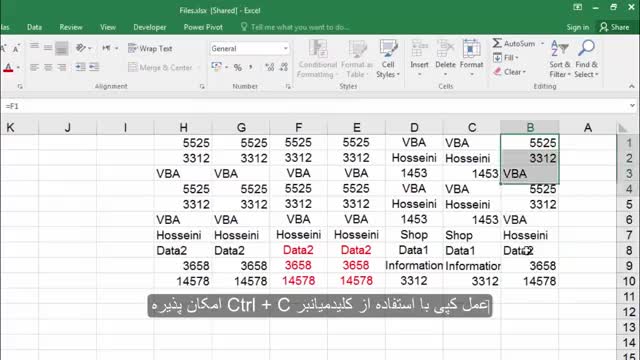This screenshot has height=360, width=640.
Task: Open the text orientation menu
Action: tap(84, 48)
